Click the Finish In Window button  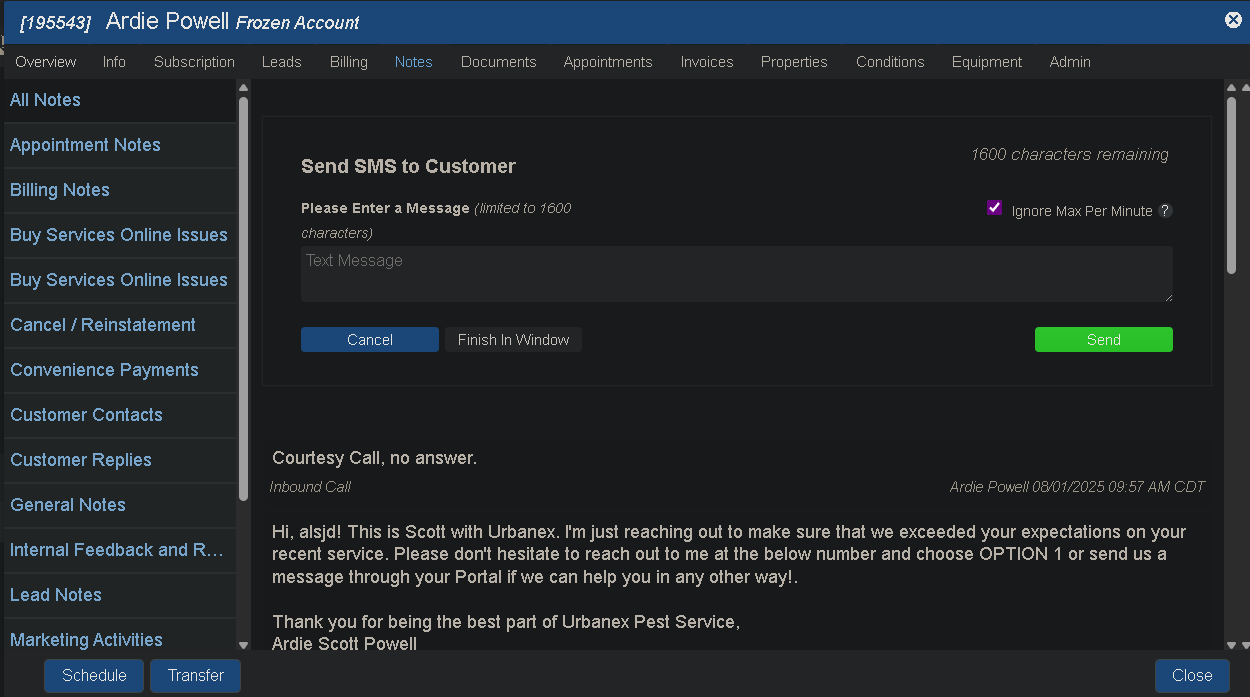[513, 340]
